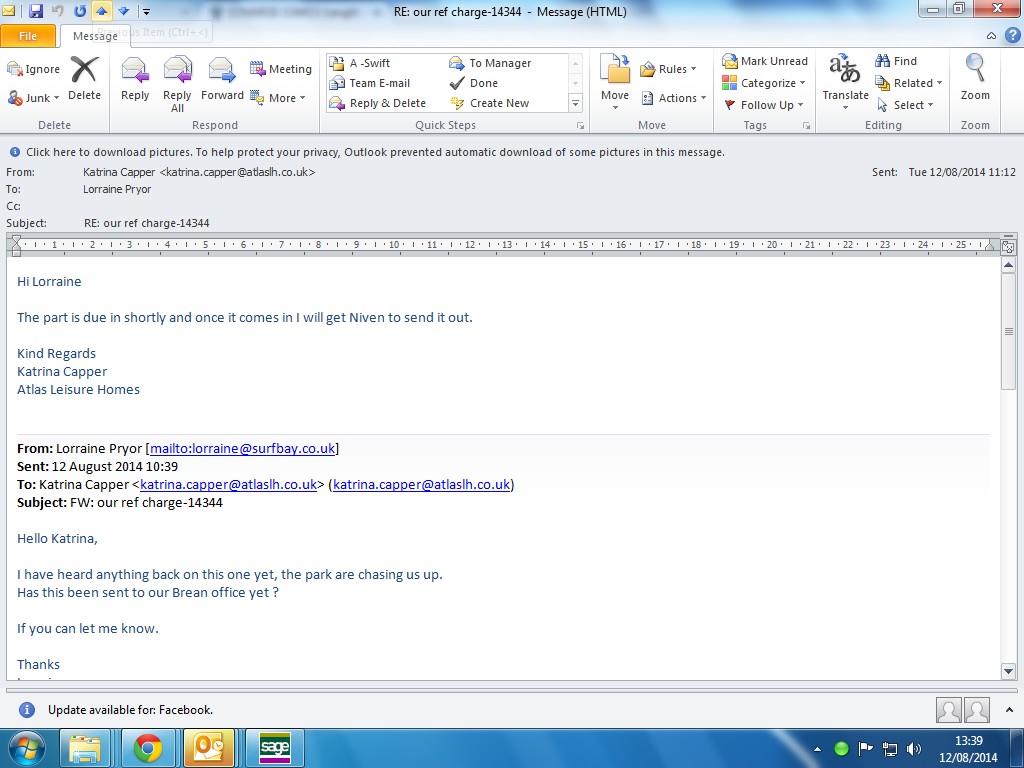The image size is (1024, 768).
Task: Delete this message with the X icon
Action: (x=84, y=78)
